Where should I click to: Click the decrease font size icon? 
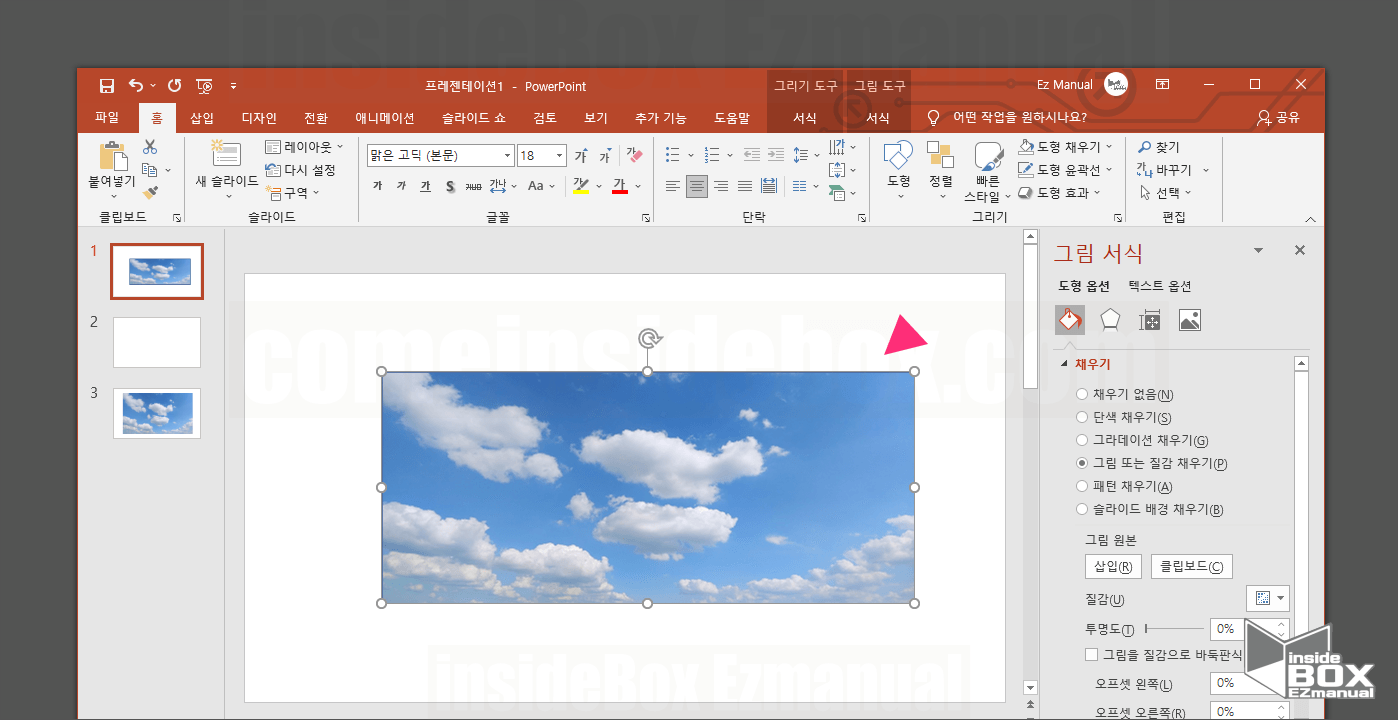coord(605,156)
